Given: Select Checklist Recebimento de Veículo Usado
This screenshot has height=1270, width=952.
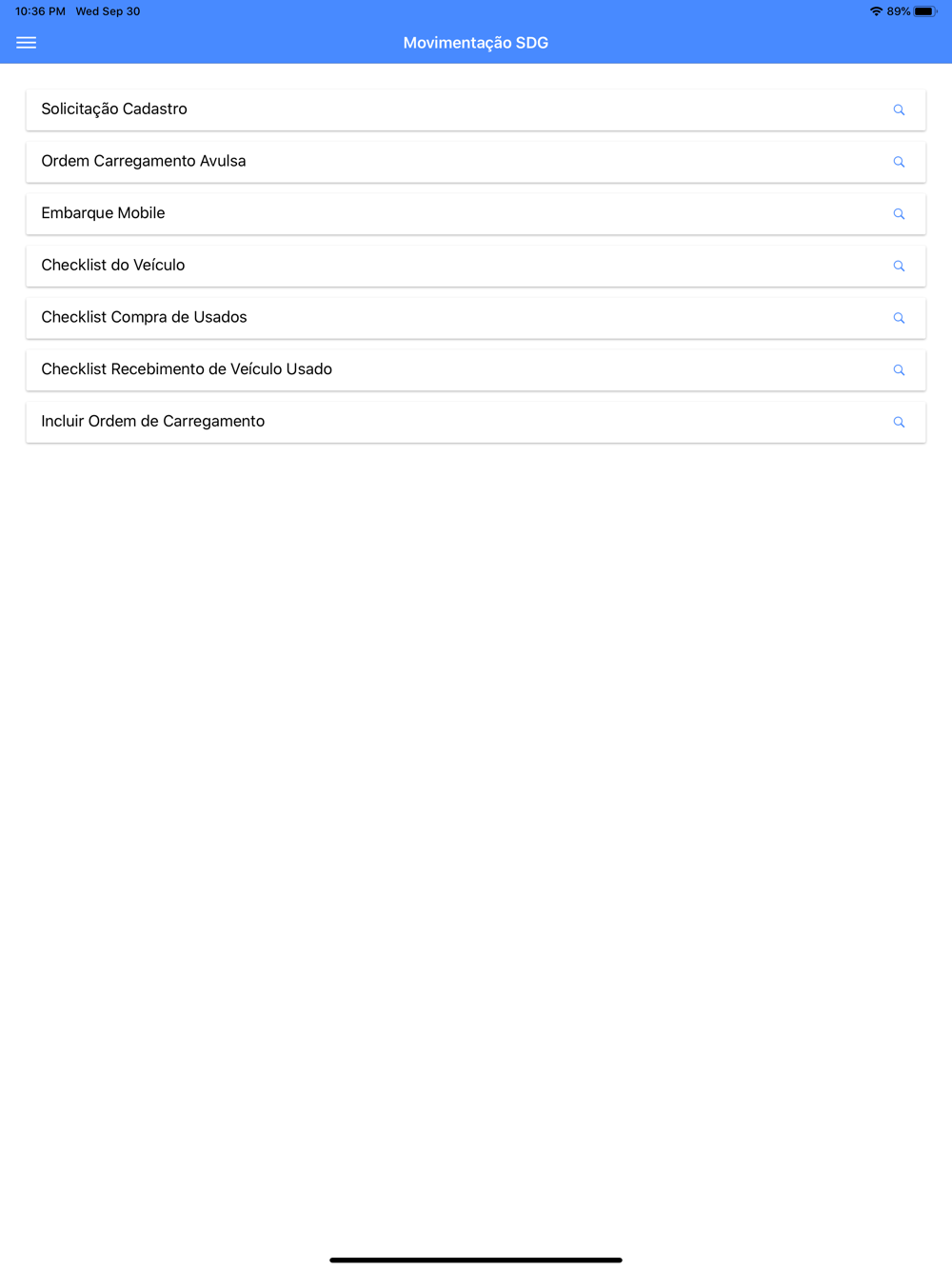Looking at the screenshot, I should tap(187, 369).
